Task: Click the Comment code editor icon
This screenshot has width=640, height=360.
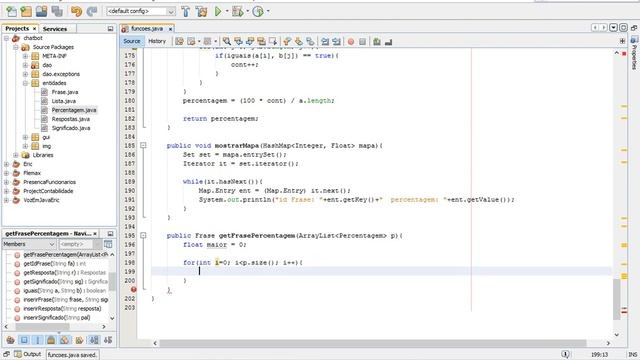Action: [x=377, y=41]
